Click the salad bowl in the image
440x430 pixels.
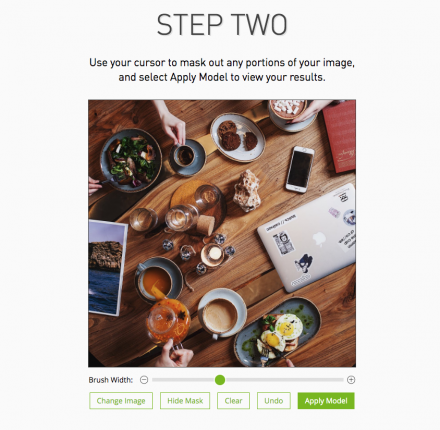coord(131,160)
